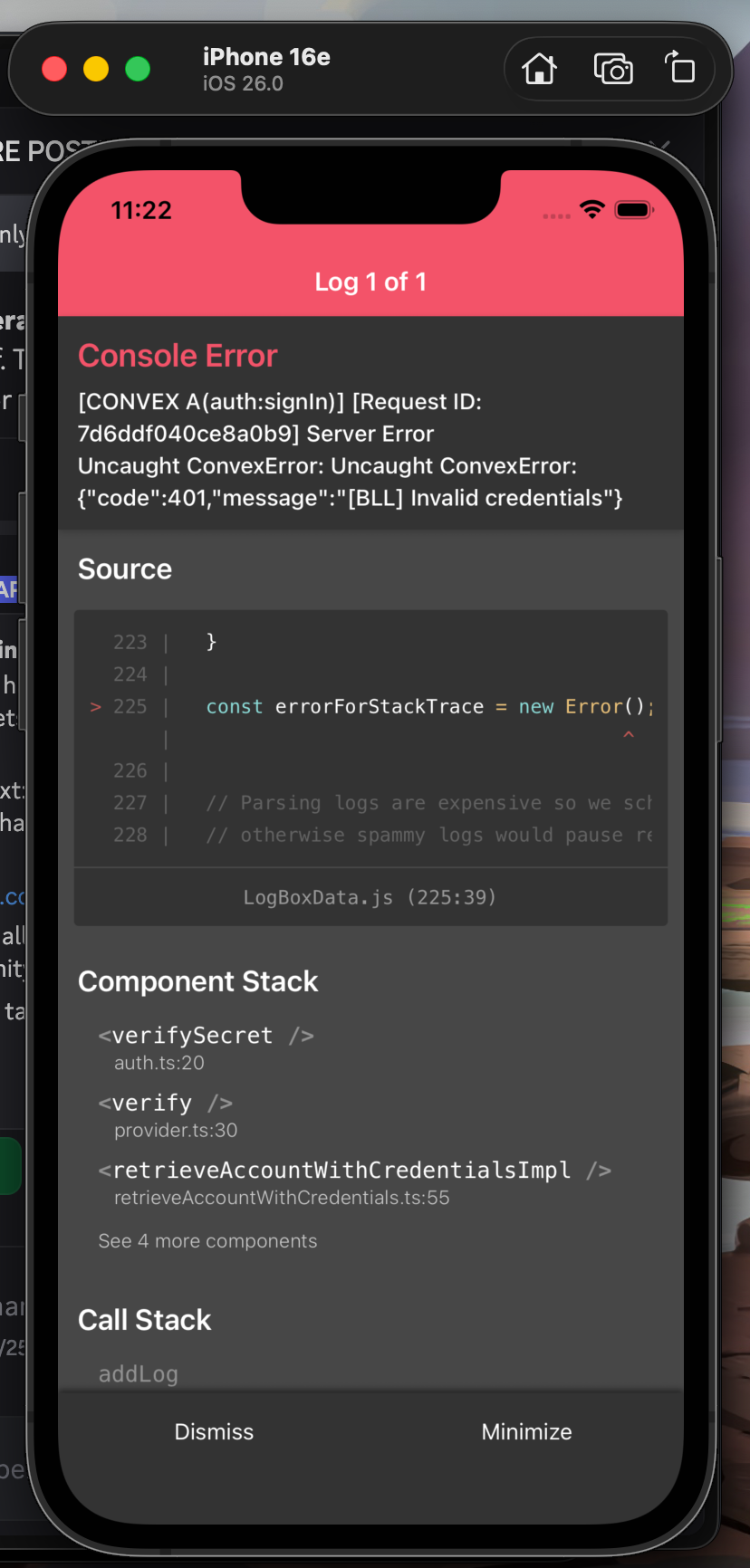Click the green zoom window button
This screenshot has width=750, height=1568.
[x=138, y=69]
